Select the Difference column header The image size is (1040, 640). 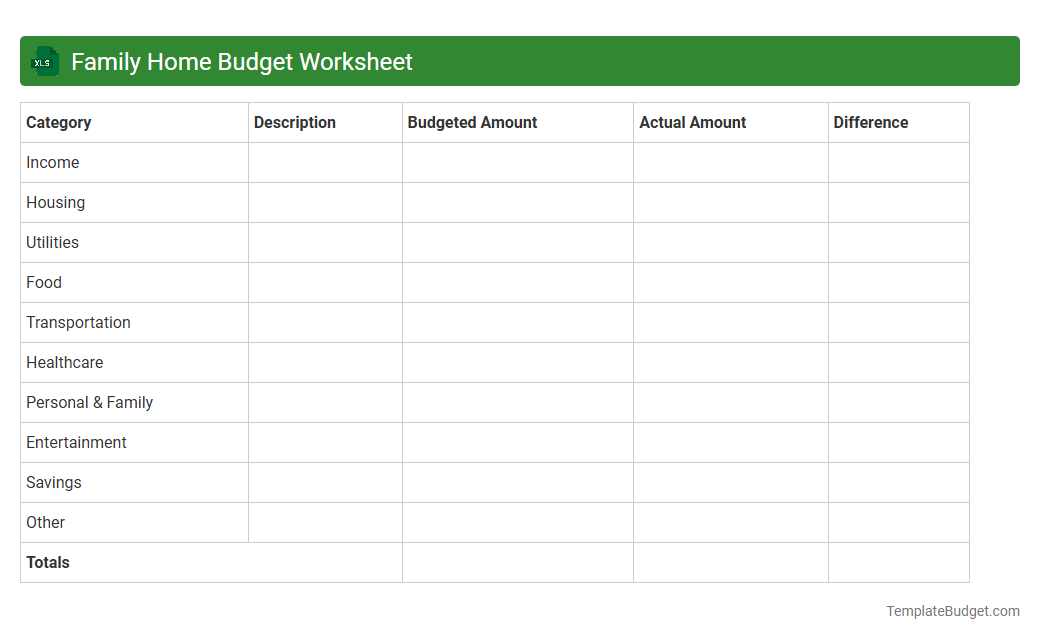tap(870, 122)
